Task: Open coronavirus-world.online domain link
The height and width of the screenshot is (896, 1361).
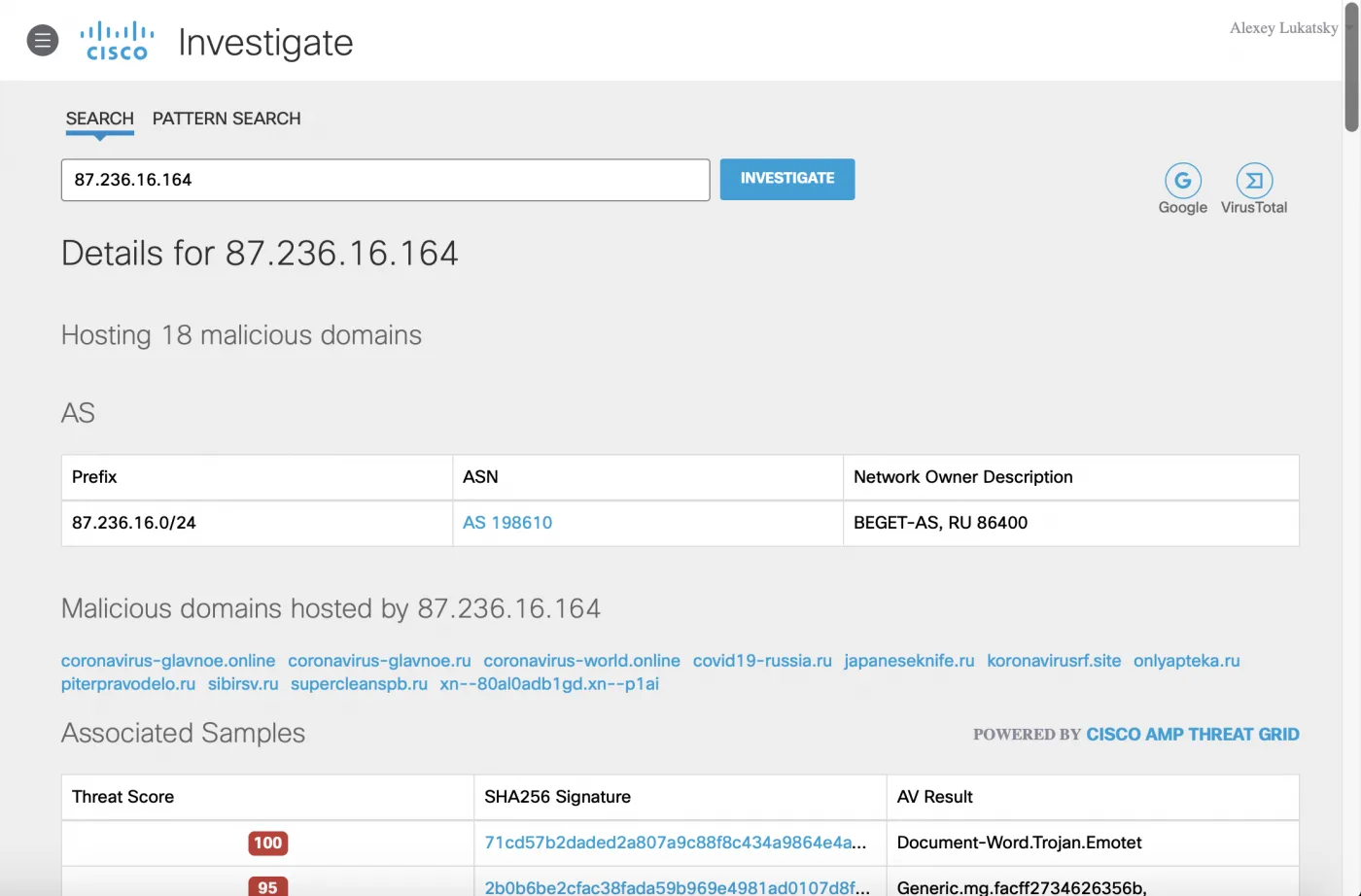Action: (x=582, y=661)
